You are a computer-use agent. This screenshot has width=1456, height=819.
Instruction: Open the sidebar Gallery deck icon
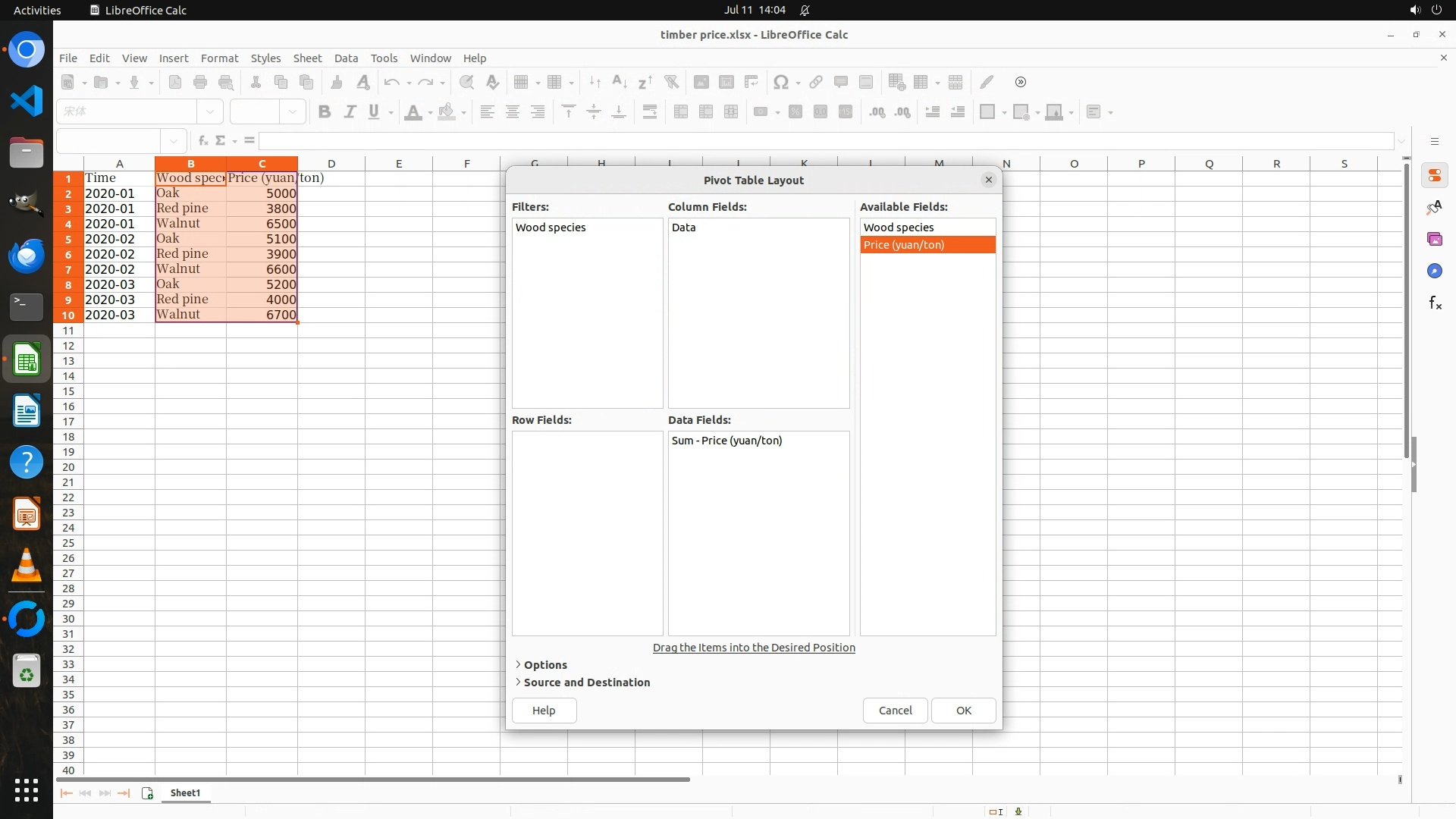(x=1434, y=240)
